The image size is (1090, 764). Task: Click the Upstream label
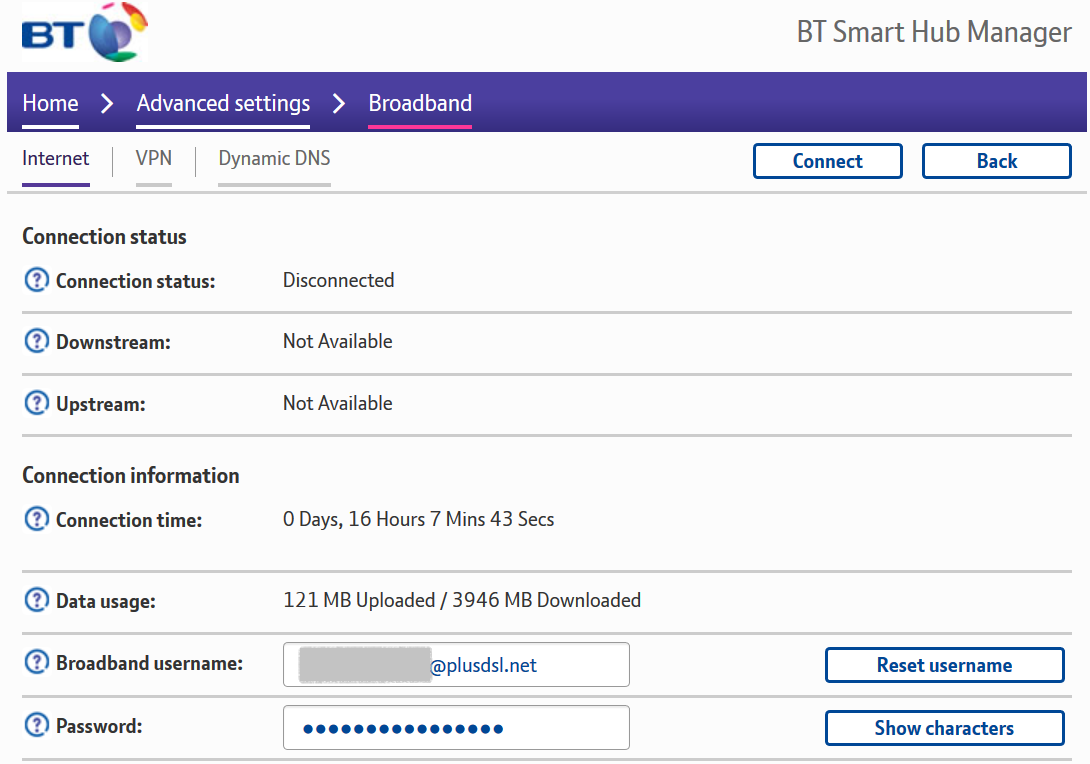(101, 404)
